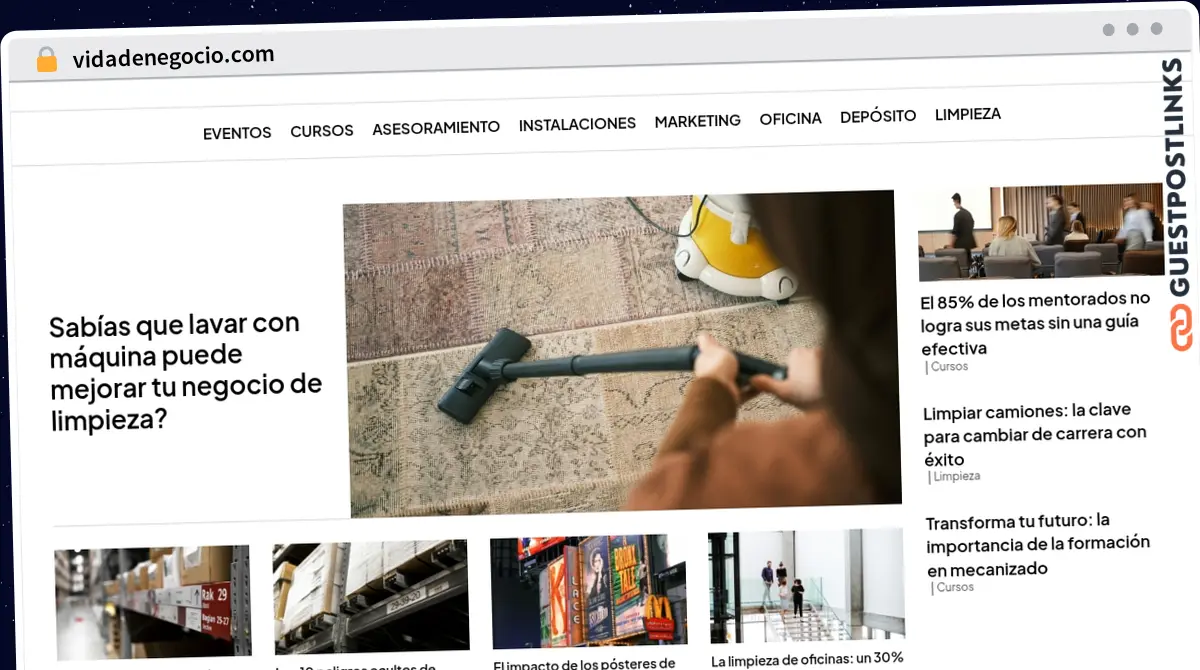Open the EVENTOS menu item
Screen dimensions: 1200x670
tap(237, 133)
